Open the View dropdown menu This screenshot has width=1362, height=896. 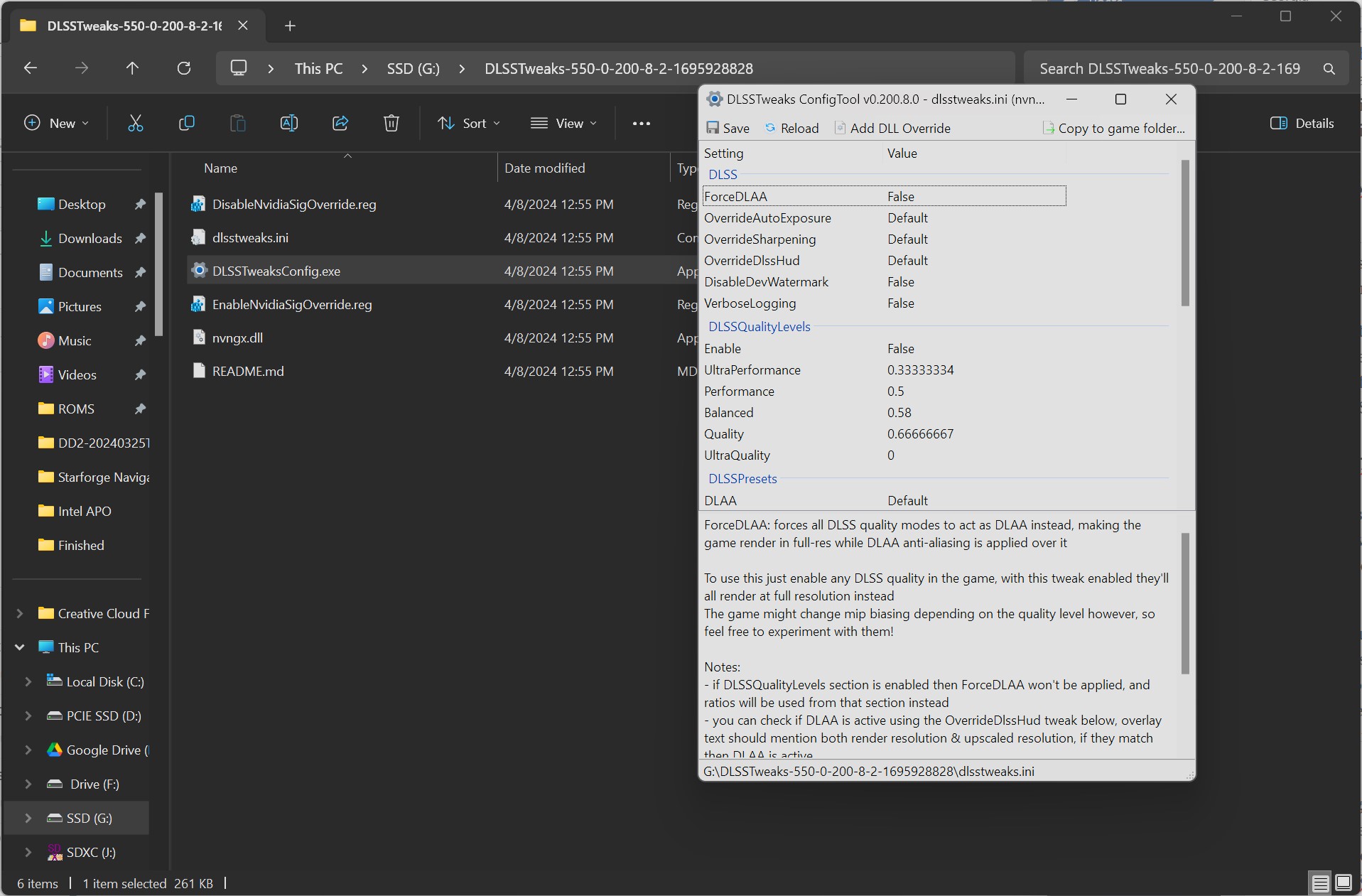tap(564, 123)
